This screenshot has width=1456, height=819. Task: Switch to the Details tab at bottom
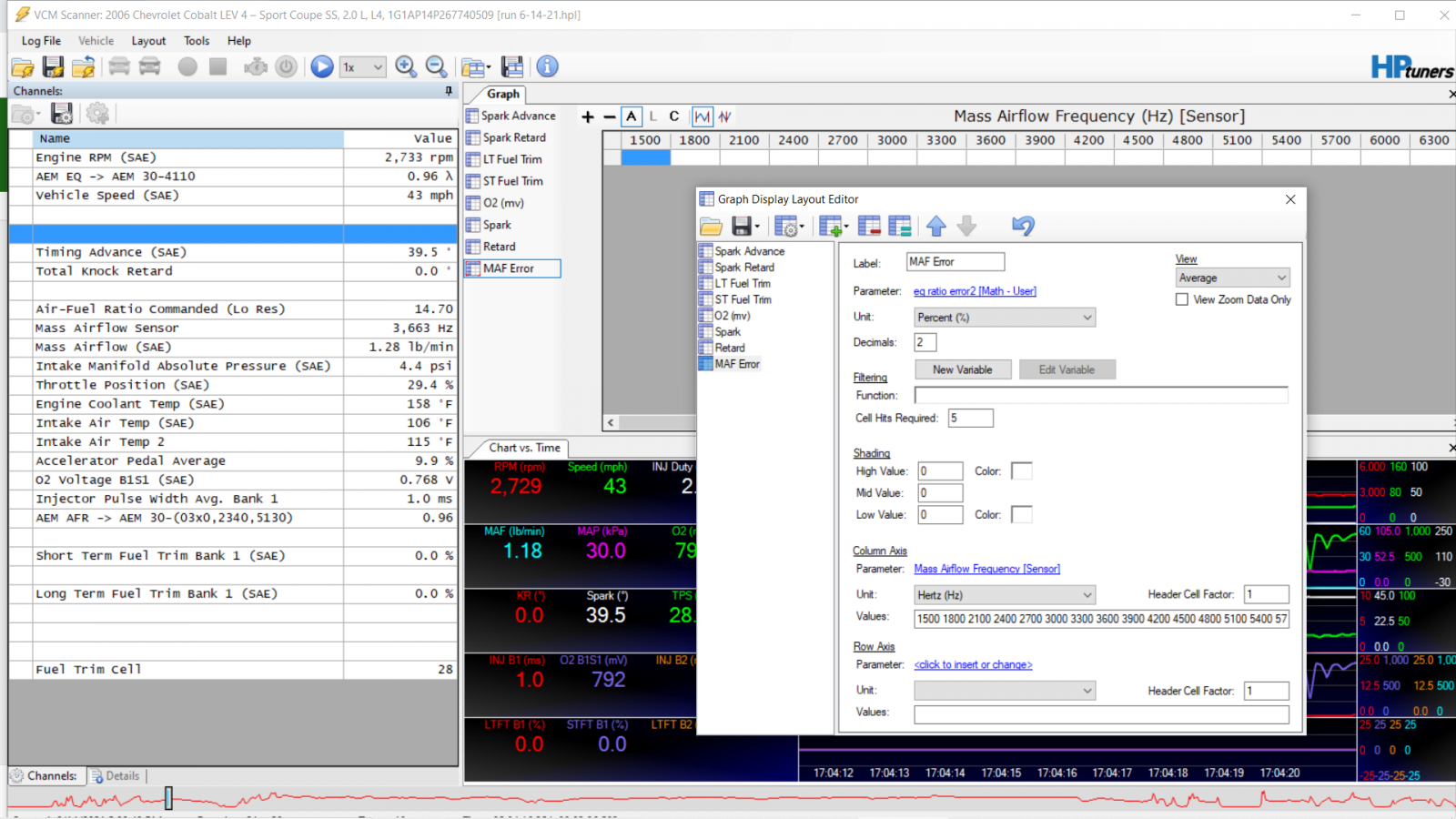pos(116,776)
